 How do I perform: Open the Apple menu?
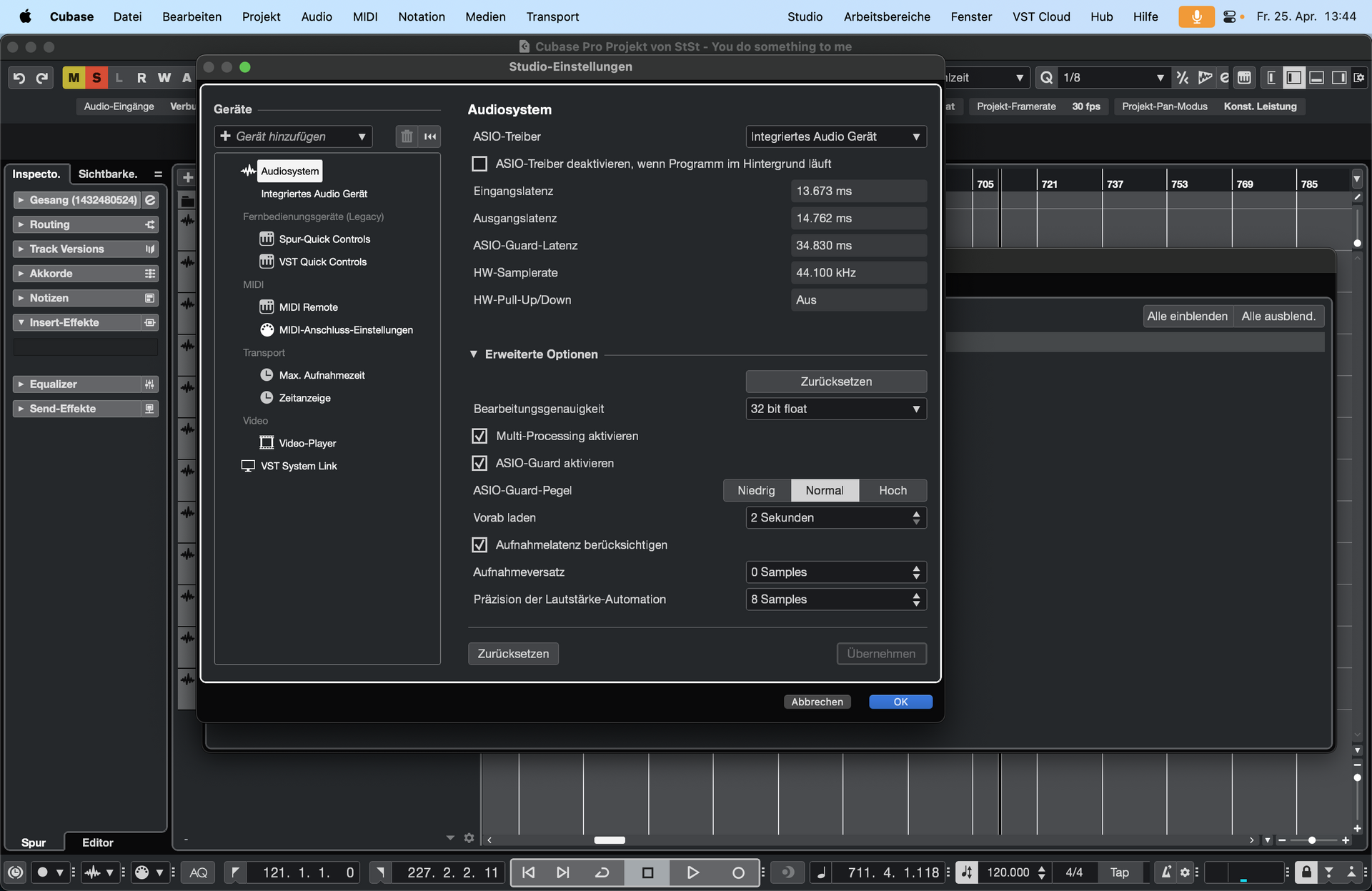25,16
